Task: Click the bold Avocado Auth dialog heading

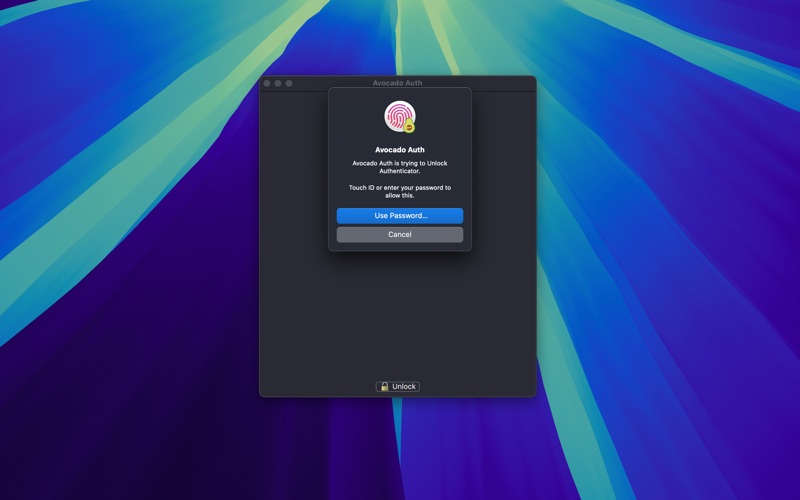Action: (399, 150)
